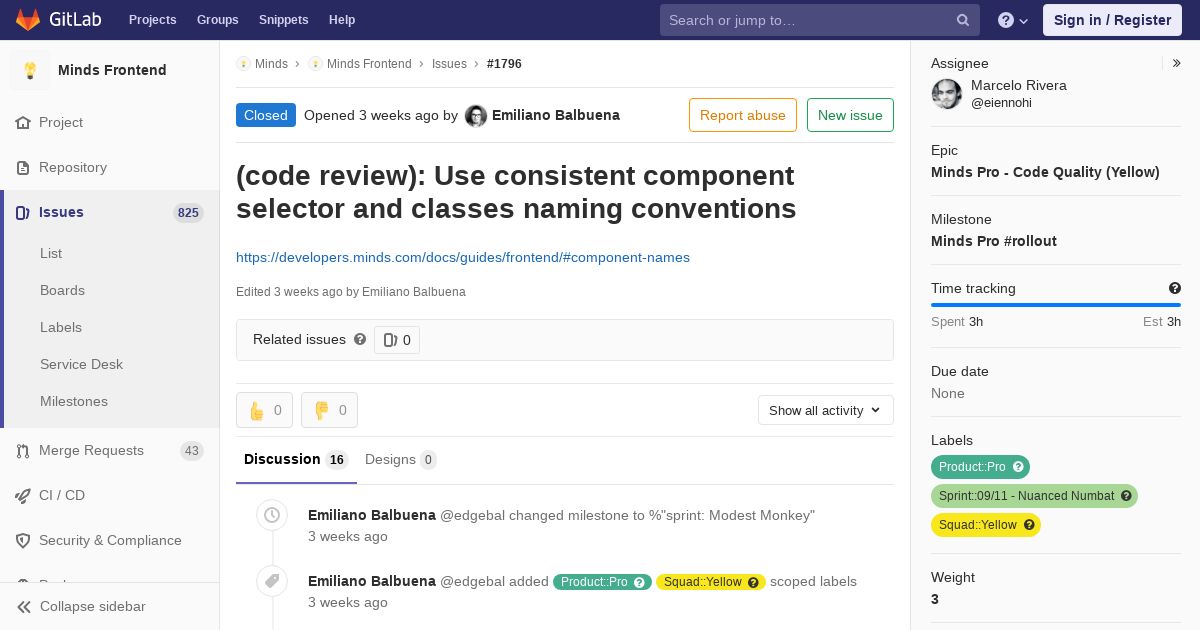The height and width of the screenshot is (630, 1200).
Task: Open the Issues sidebar section
Action: click(110, 212)
